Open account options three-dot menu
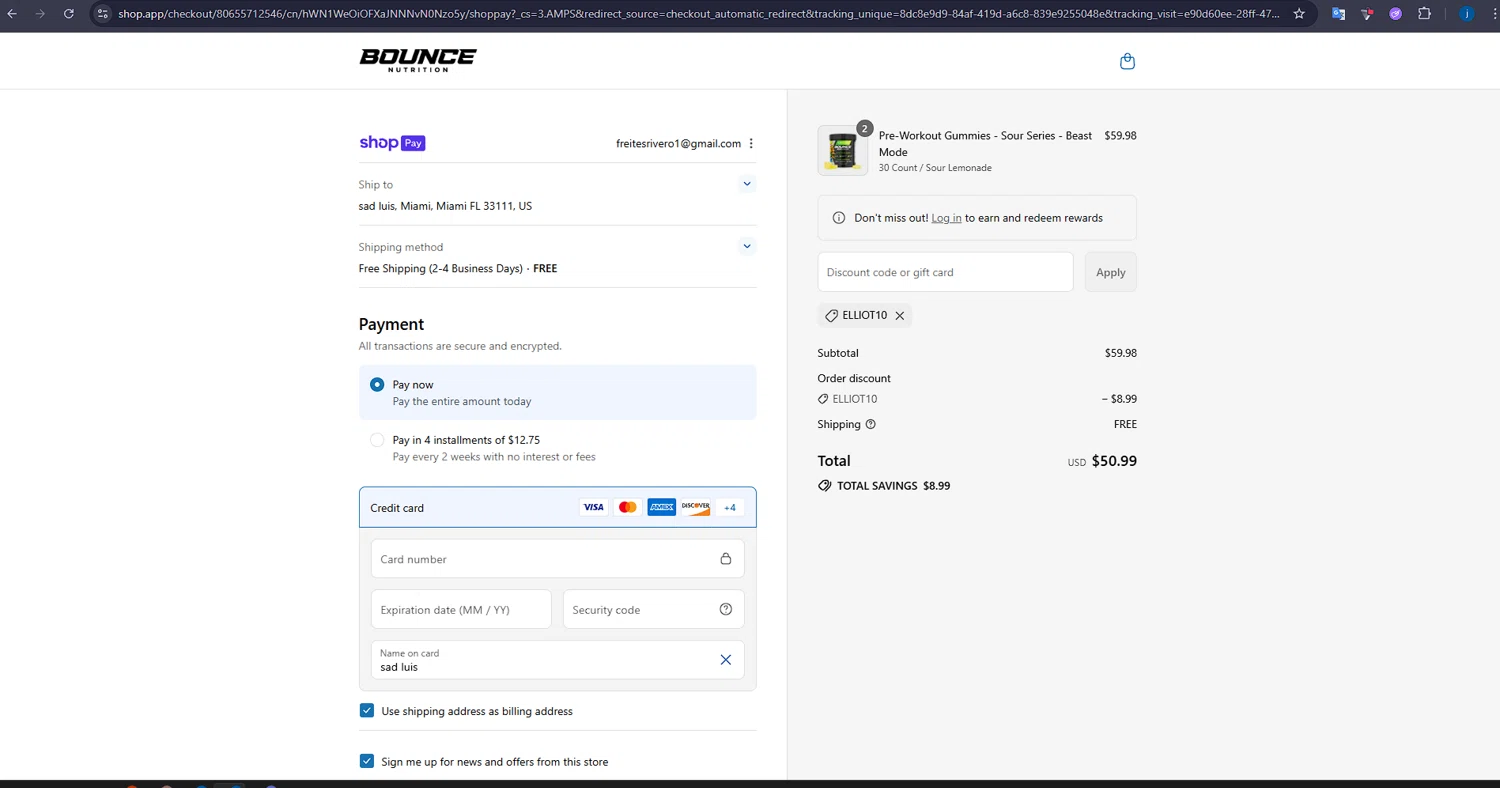This screenshot has height=788, width=1500. pos(751,143)
